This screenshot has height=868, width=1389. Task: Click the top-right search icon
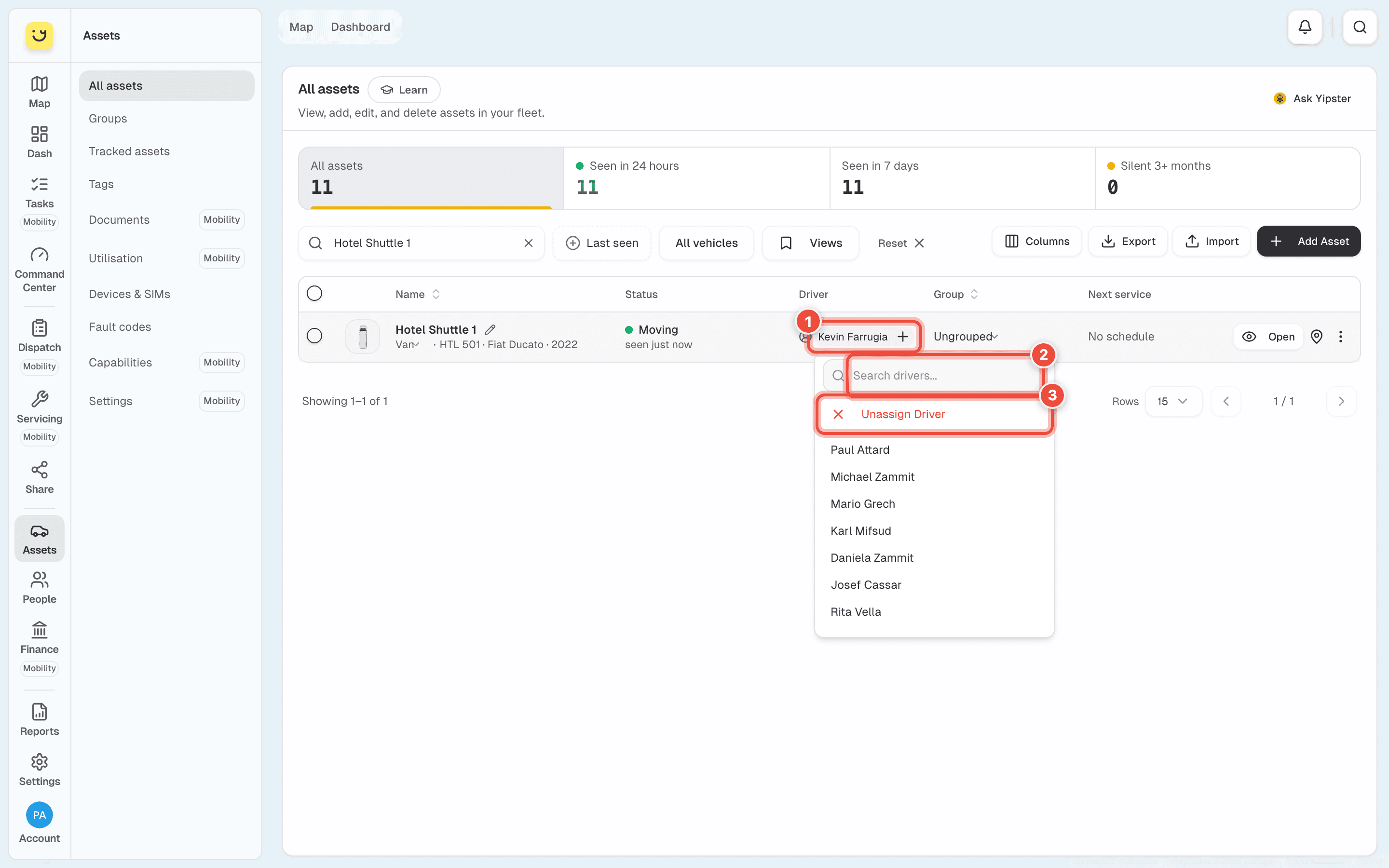click(x=1359, y=27)
